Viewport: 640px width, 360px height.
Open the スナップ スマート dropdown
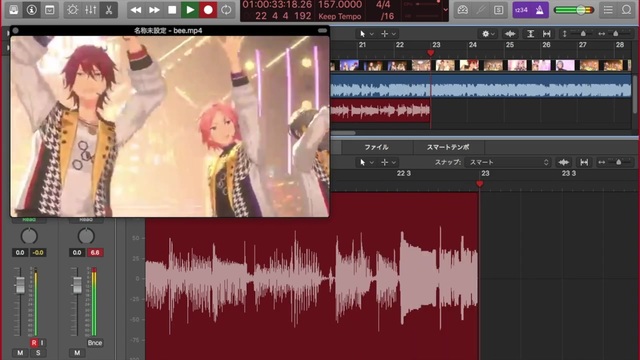click(508, 162)
